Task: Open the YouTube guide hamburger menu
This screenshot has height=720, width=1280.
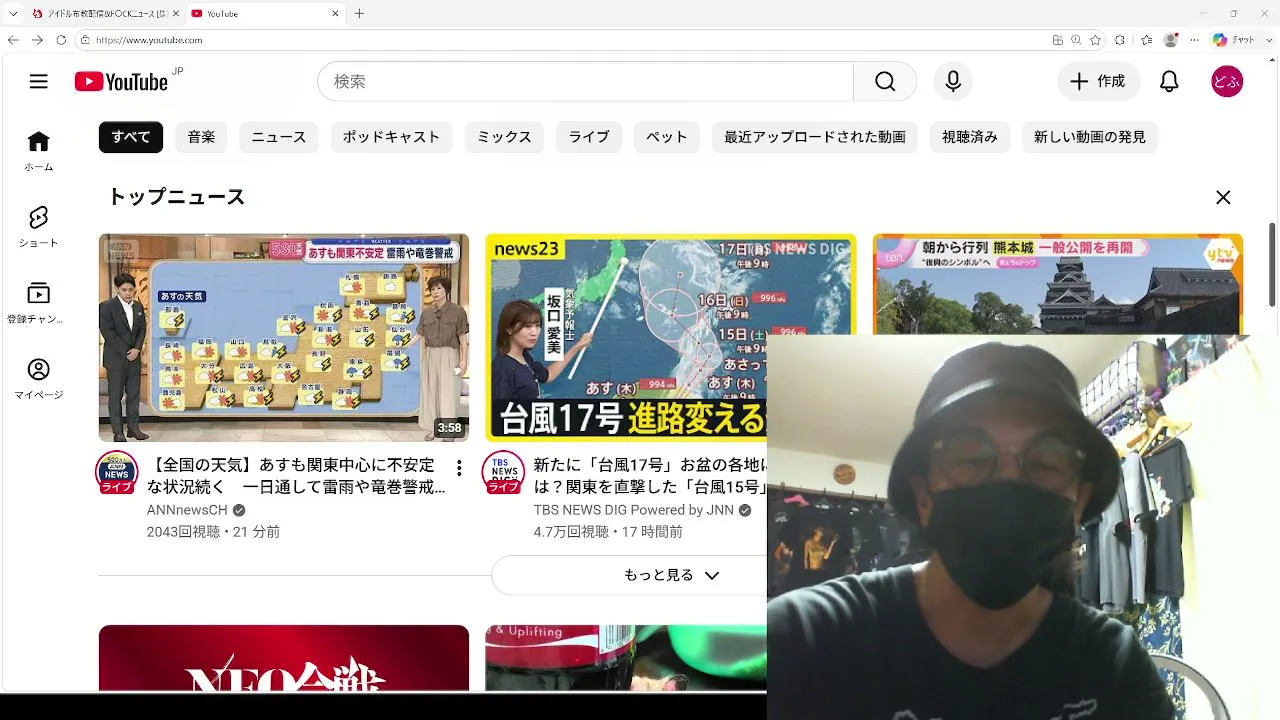Action: 39,82
